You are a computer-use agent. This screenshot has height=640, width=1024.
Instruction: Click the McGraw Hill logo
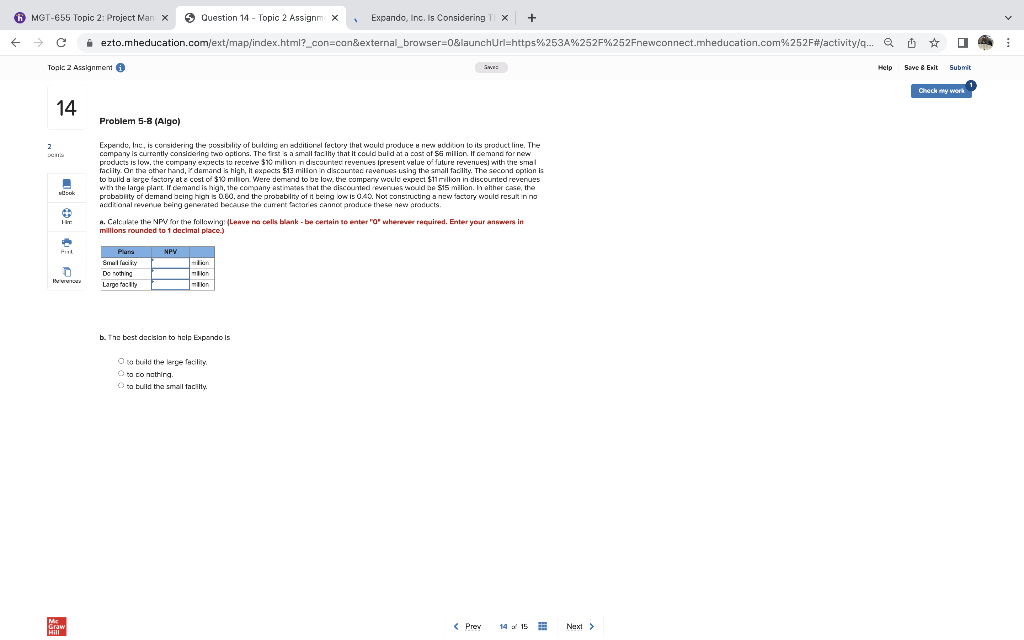55,626
